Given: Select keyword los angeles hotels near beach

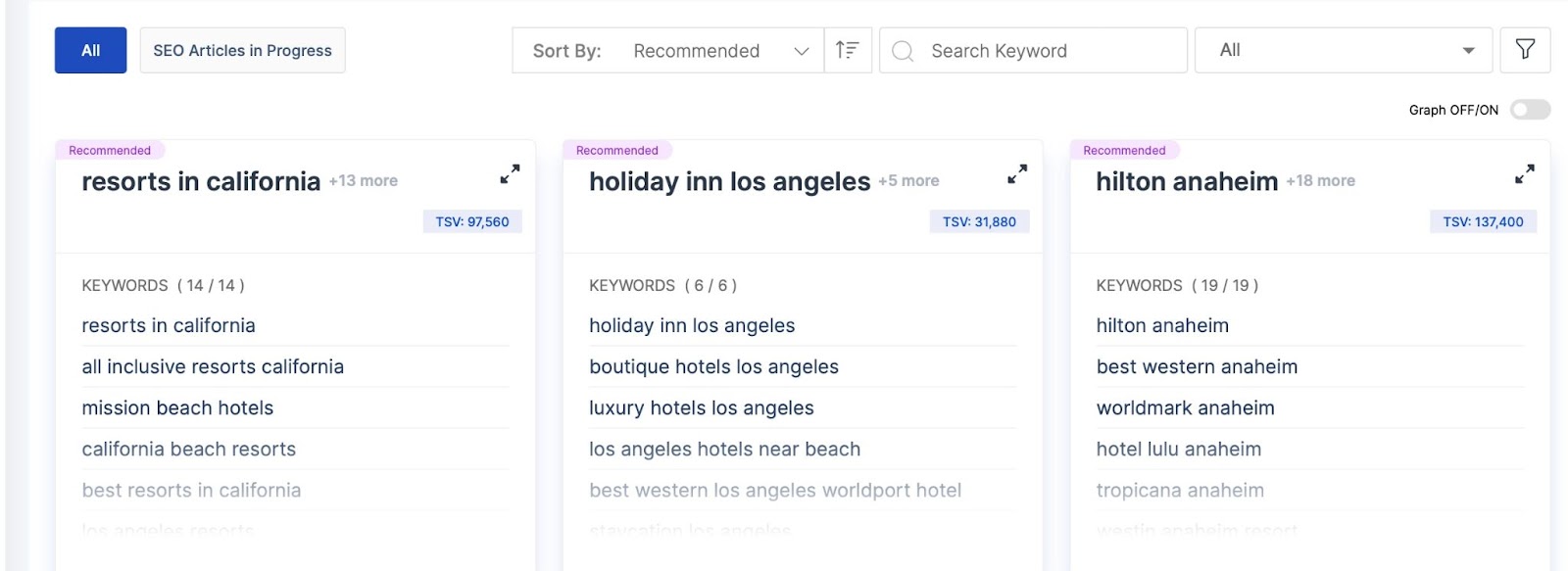Looking at the screenshot, I should (725, 449).
